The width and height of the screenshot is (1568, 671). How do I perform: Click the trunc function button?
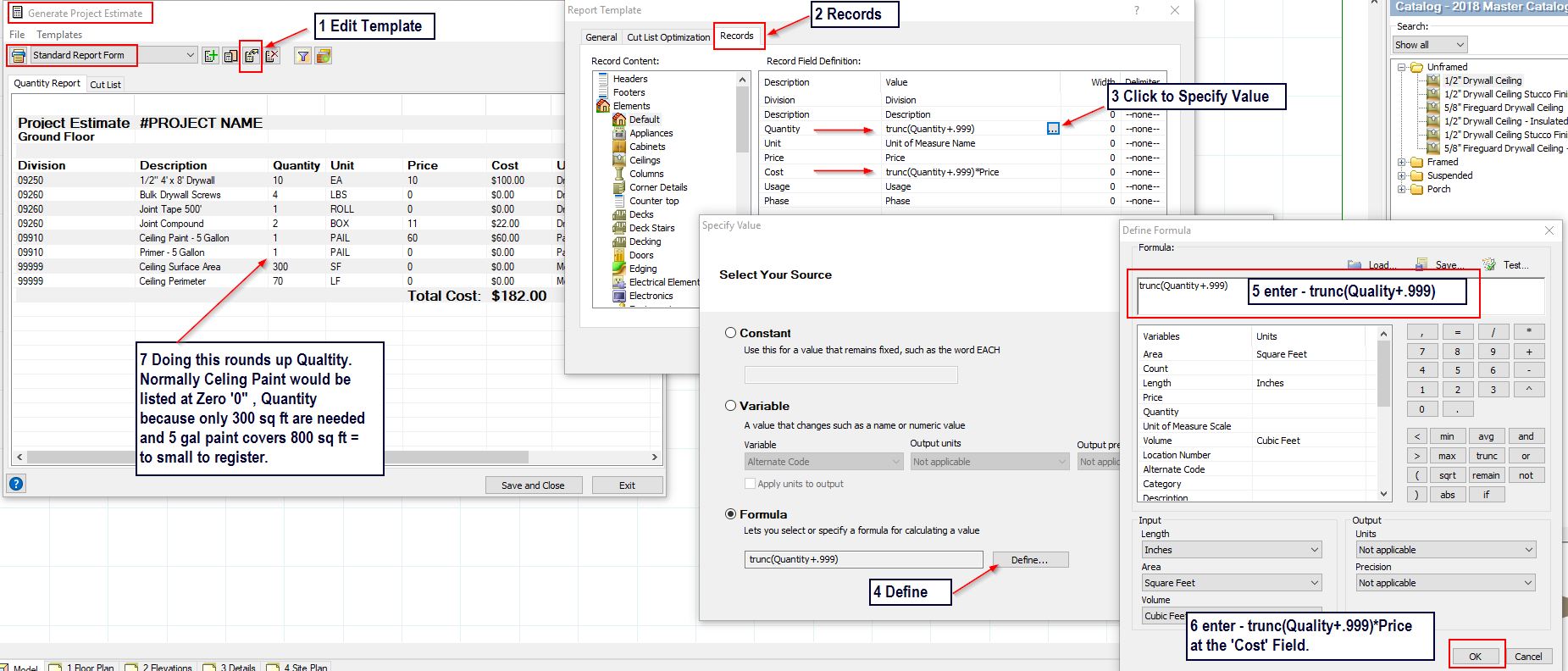[1487, 456]
